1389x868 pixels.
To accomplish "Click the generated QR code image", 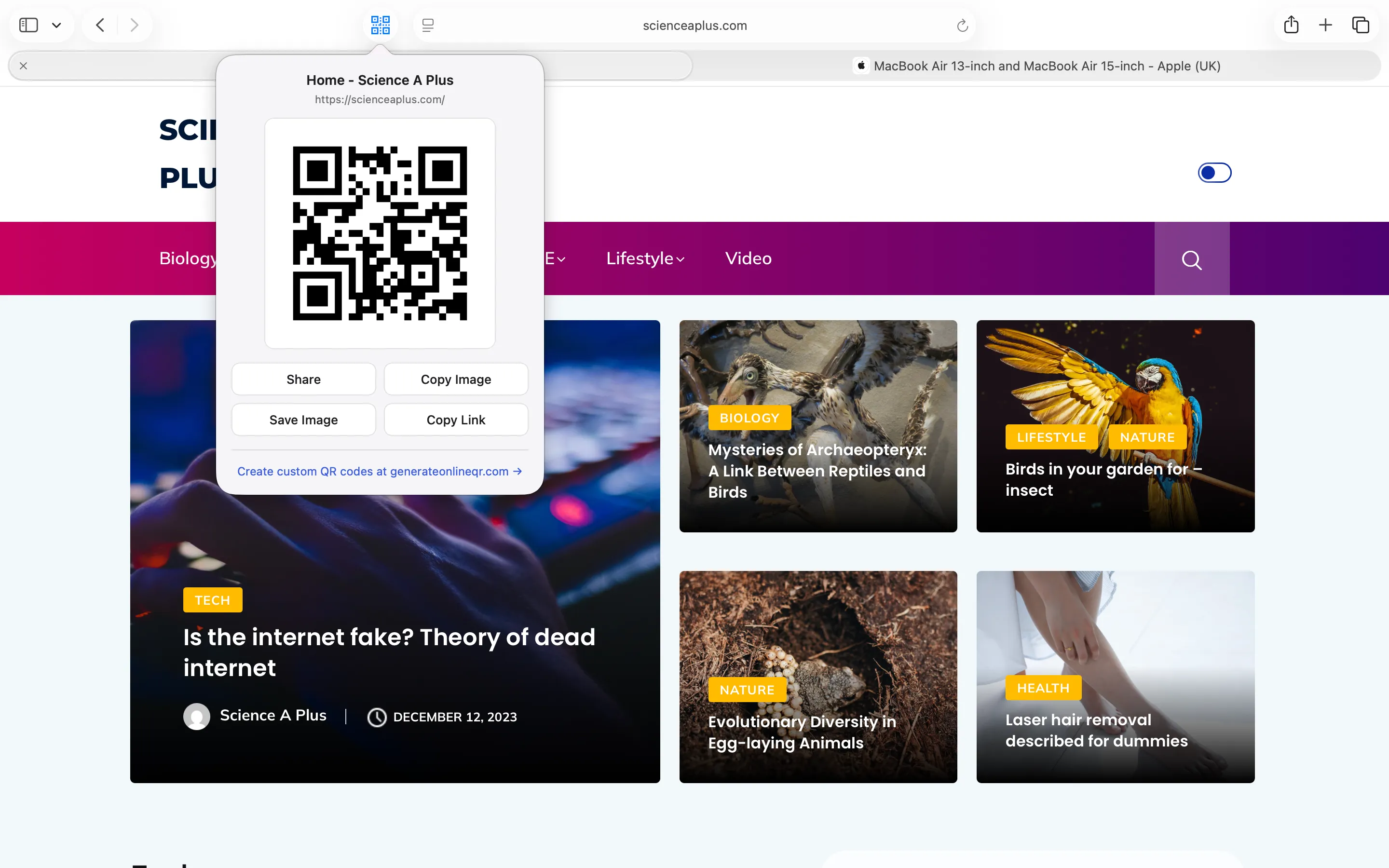I will [380, 233].
